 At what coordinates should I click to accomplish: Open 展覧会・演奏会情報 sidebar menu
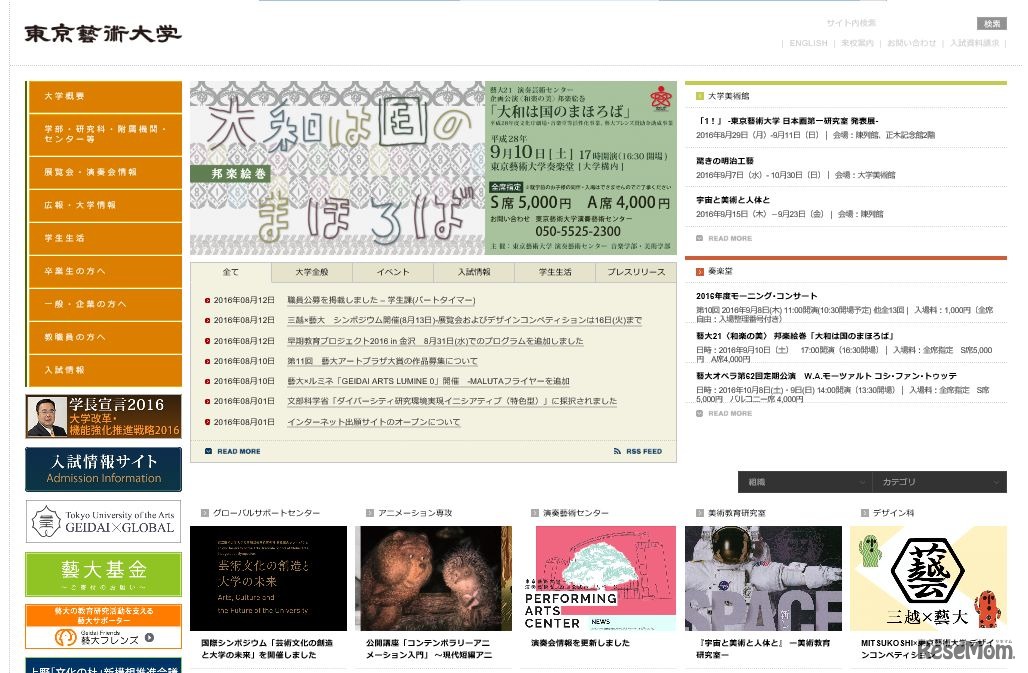tap(105, 172)
